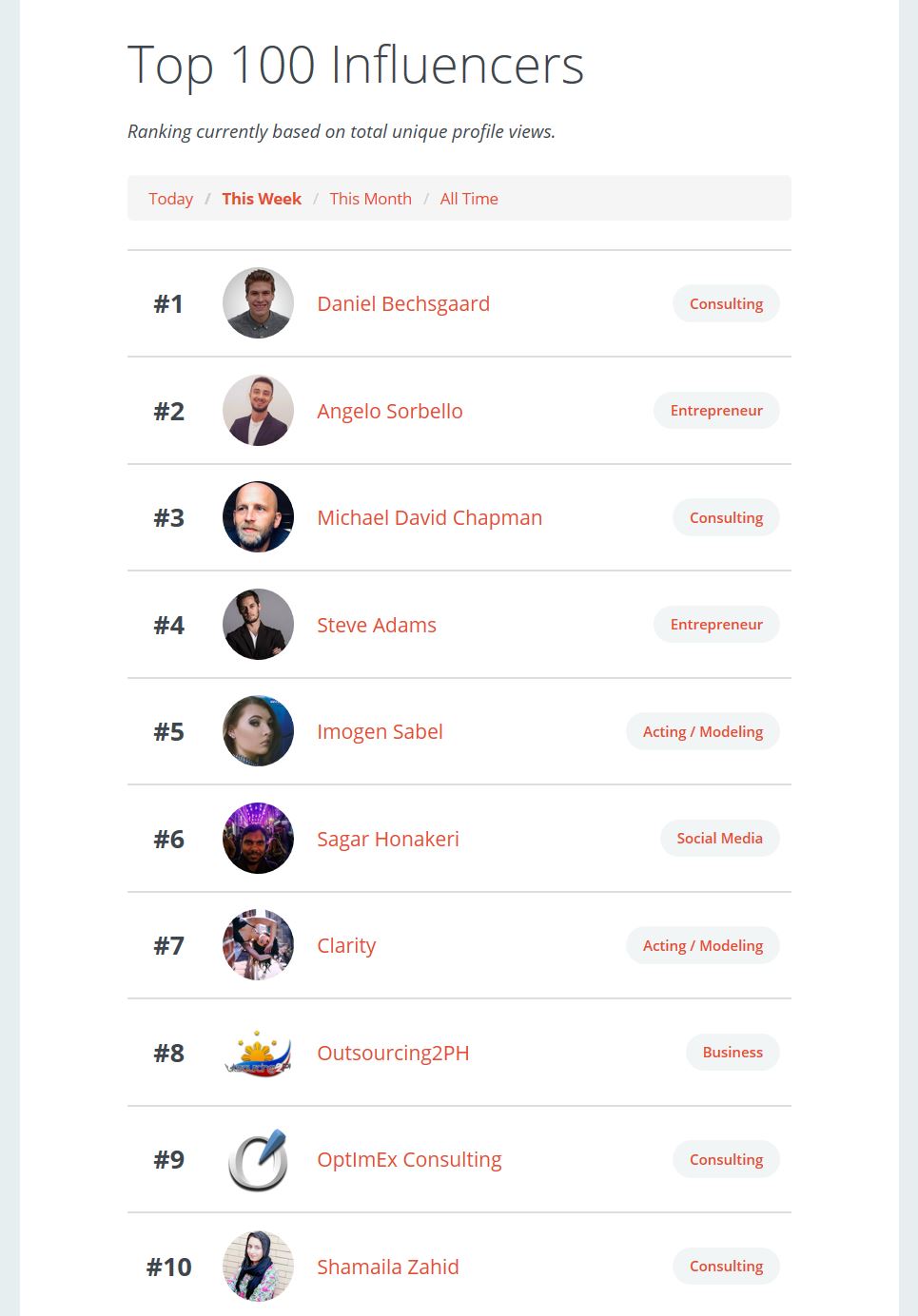Image resolution: width=918 pixels, height=1316 pixels.
Task: Click the Imogen Sabel name link
Action: coord(380,731)
